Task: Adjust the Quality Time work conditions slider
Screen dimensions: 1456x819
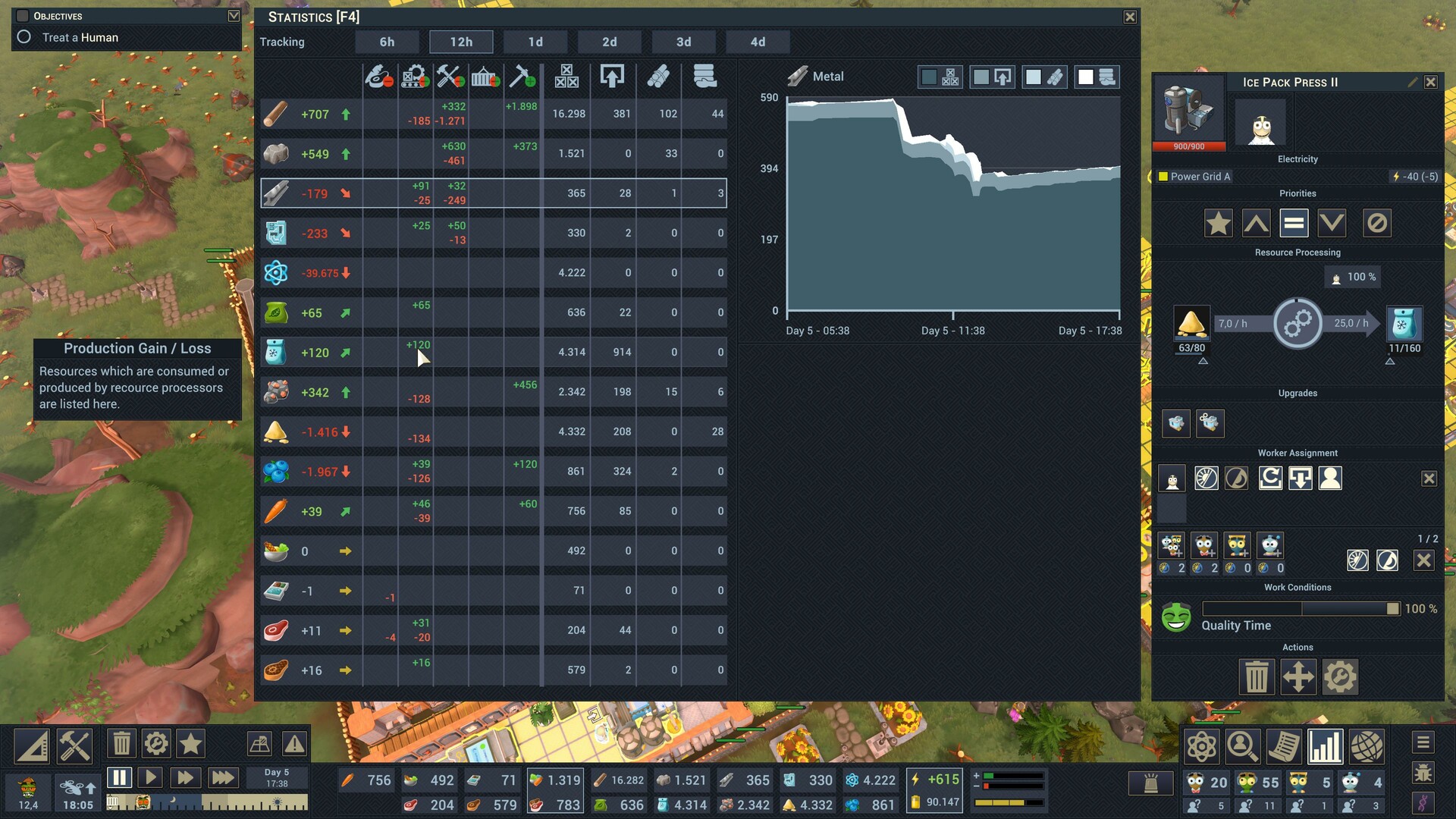Action: (x=1392, y=609)
